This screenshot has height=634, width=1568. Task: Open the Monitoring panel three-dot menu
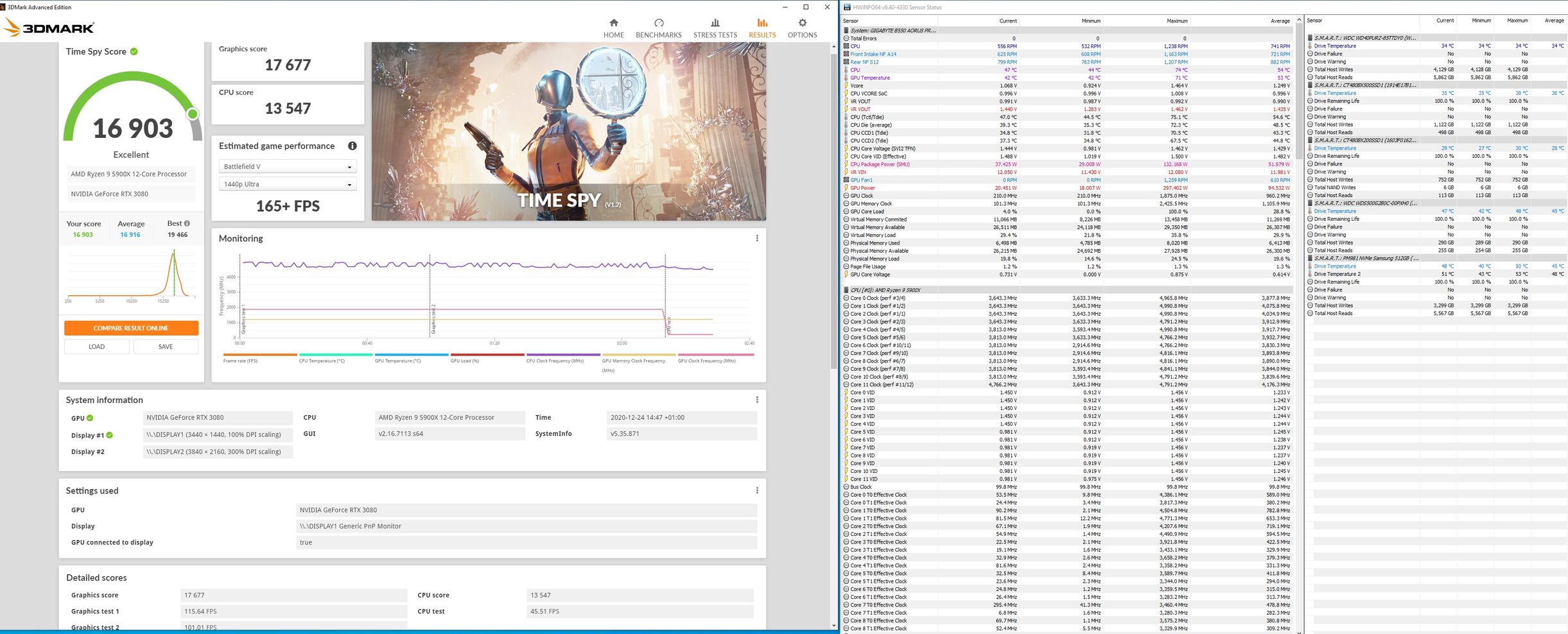[x=757, y=238]
